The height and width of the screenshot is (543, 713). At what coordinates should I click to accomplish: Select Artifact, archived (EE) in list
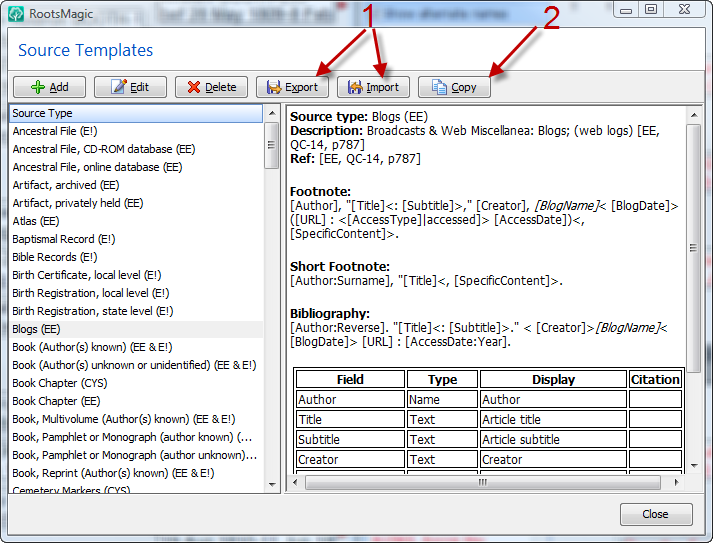(136, 185)
